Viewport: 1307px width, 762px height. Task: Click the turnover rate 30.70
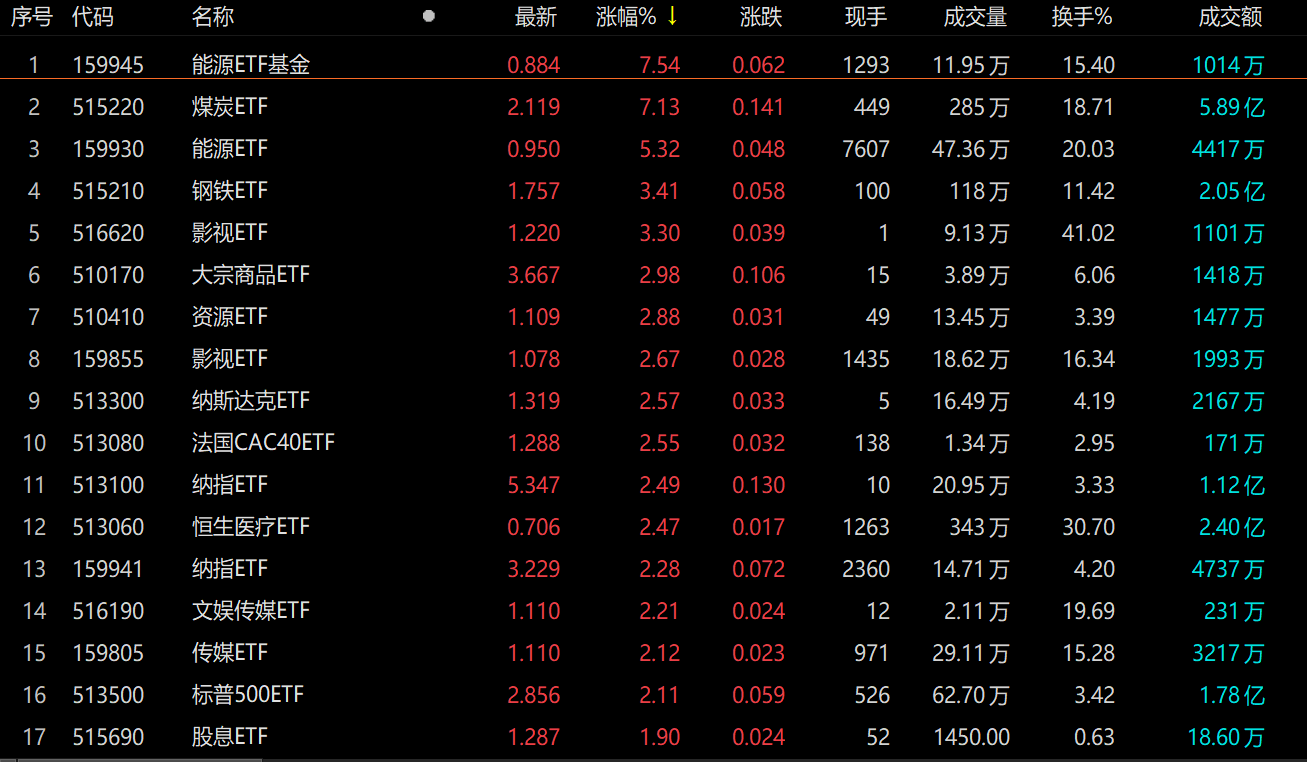pos(1088,527)
